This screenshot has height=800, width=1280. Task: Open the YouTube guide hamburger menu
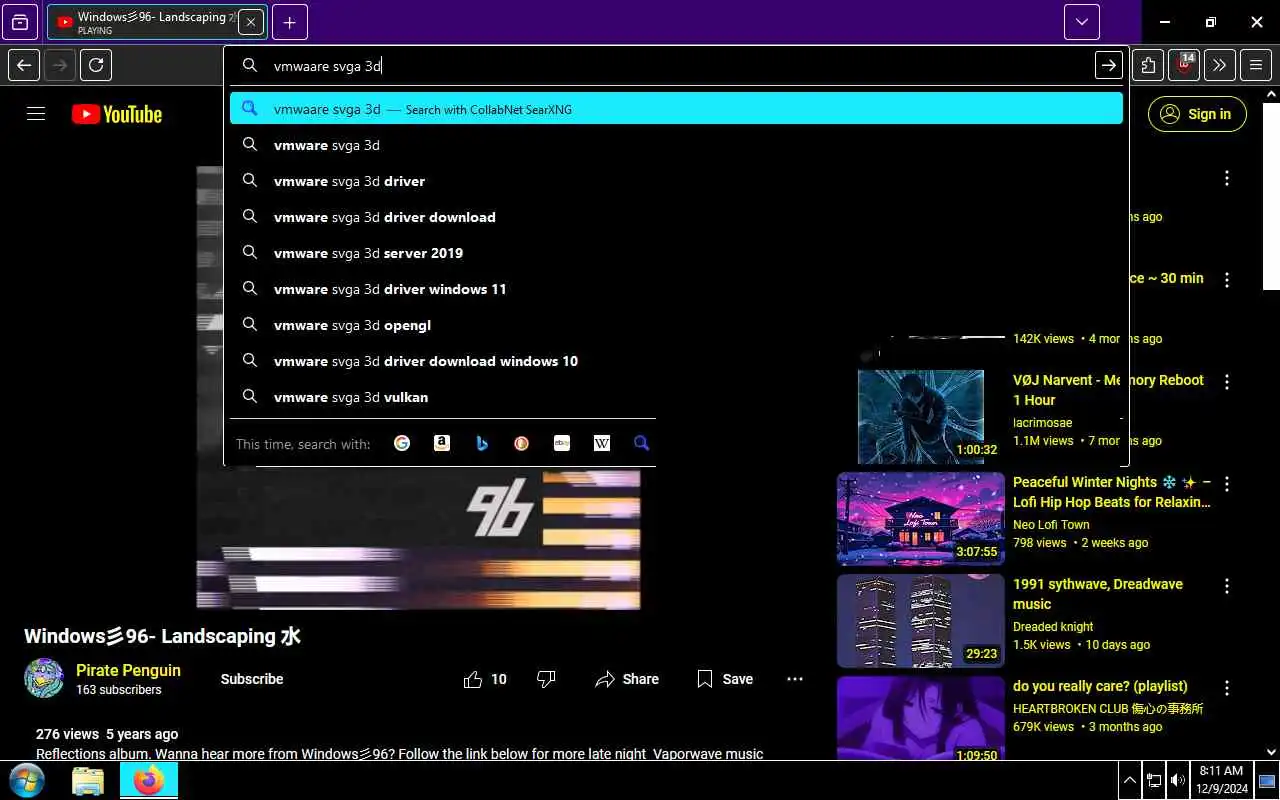(x=36, y=114)
